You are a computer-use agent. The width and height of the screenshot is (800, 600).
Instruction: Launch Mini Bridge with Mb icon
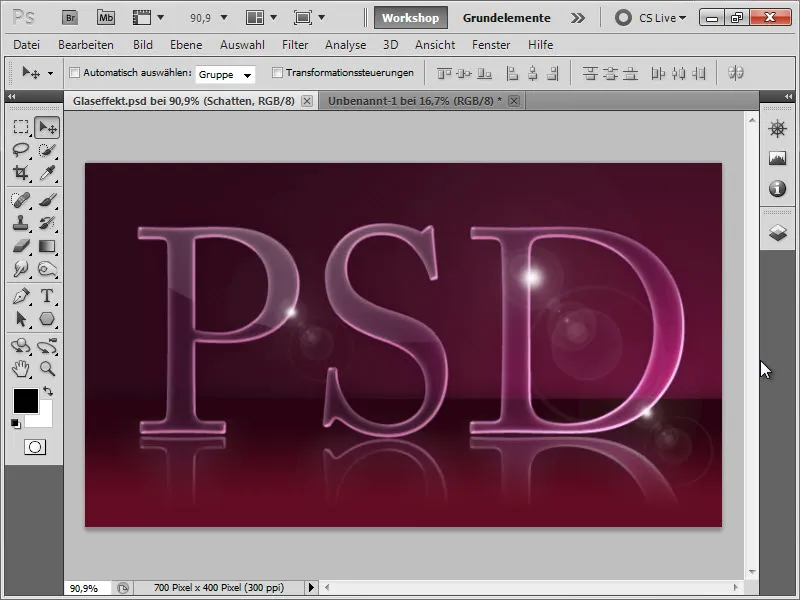click(x=106, y=18)
